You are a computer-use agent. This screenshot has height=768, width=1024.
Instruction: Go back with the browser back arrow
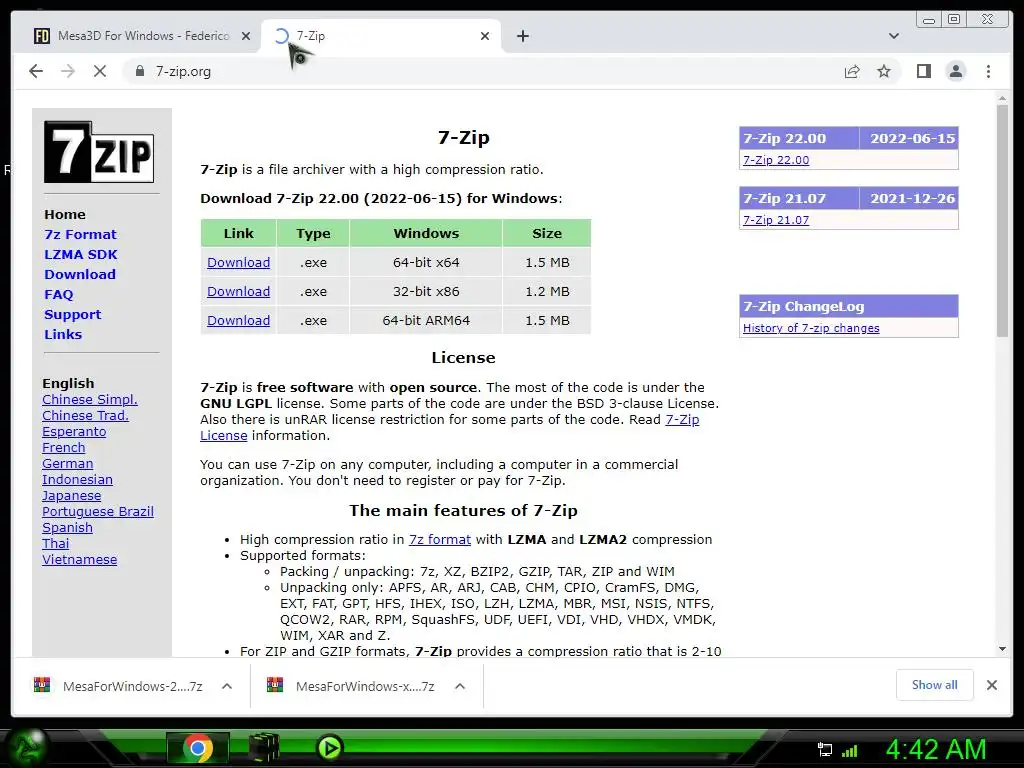click(x=36, y=71)
